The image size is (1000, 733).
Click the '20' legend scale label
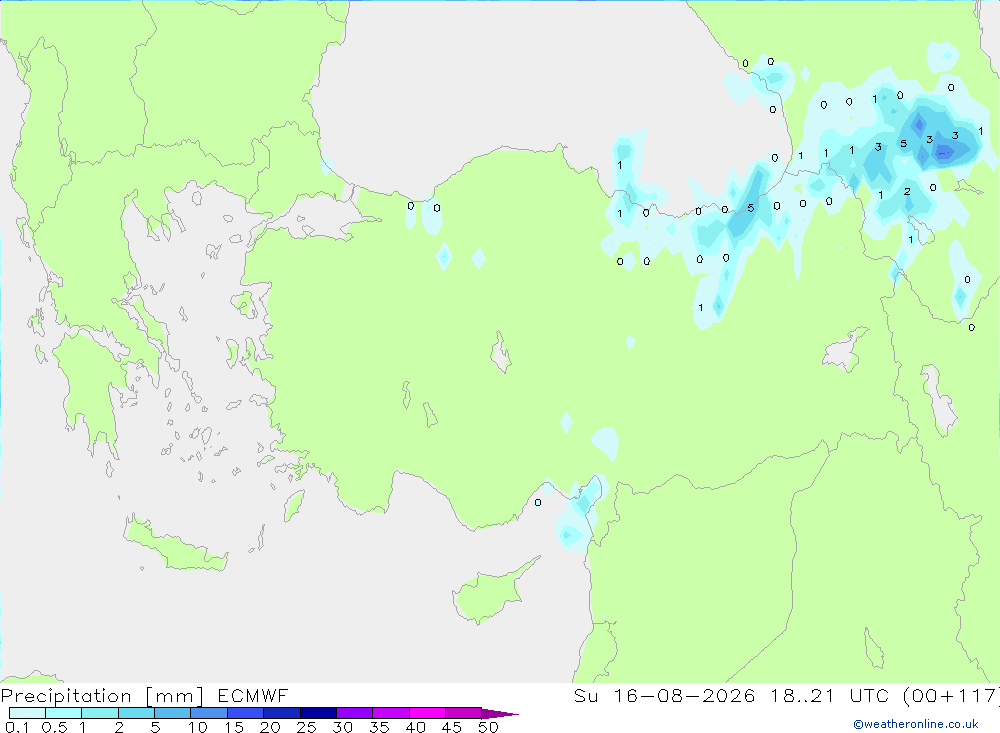click(270, 727)
